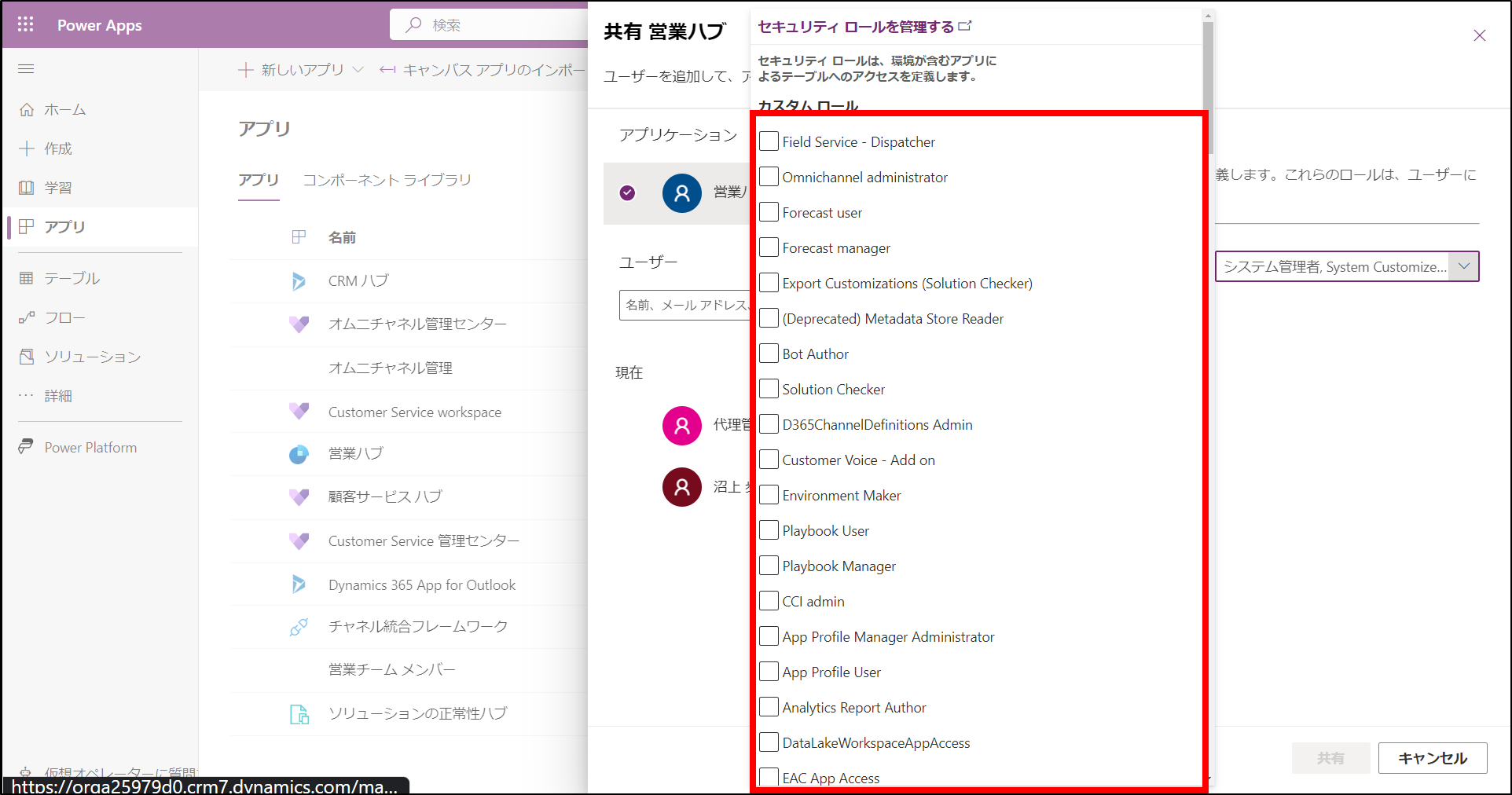Click the role list vertical scrollbar thumb
The height and width of the screenshot is (795, 1512).
(1208, 86)
